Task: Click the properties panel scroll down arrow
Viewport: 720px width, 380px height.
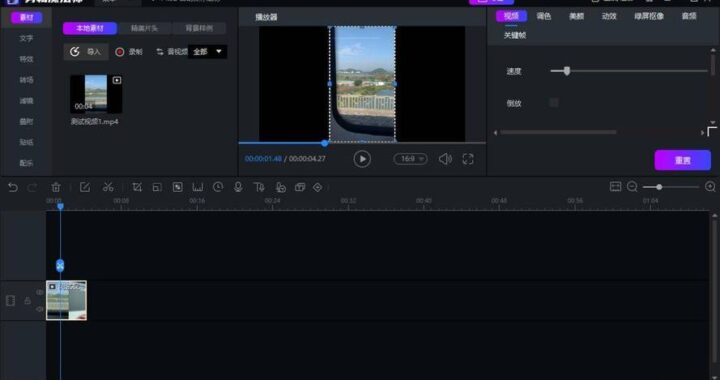Action: point(713,123)
